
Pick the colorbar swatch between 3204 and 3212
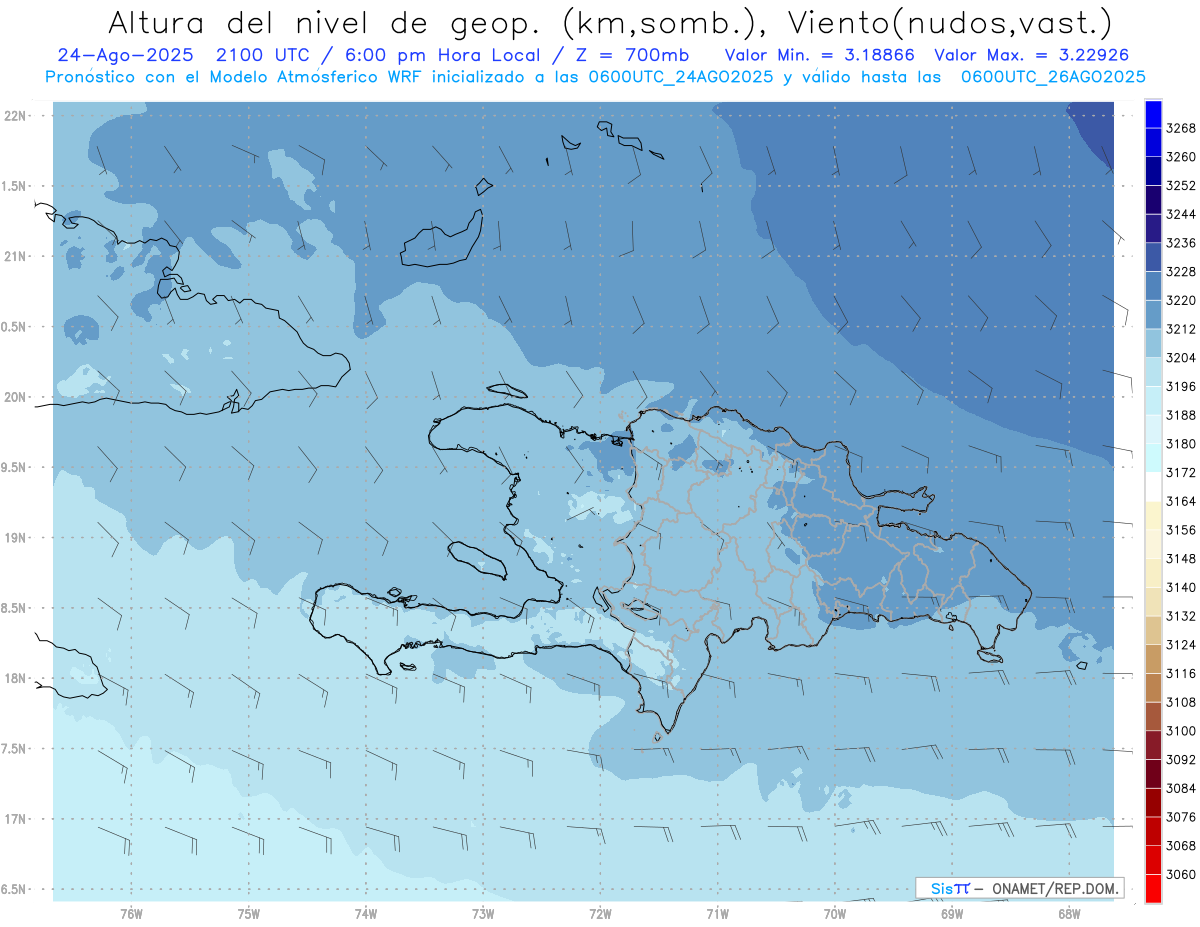click(x=1153, y=343)
